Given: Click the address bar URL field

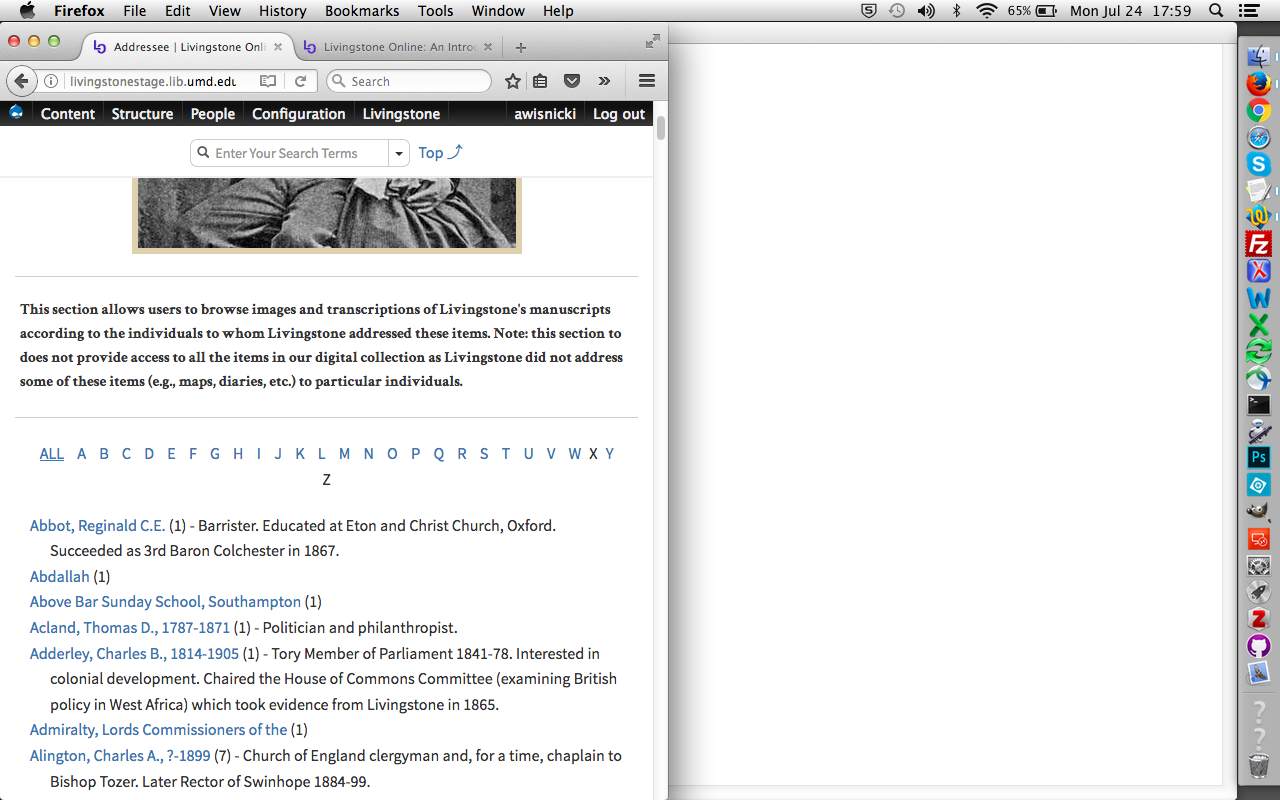Looking at the screenshot, I should tap(153, 81).
